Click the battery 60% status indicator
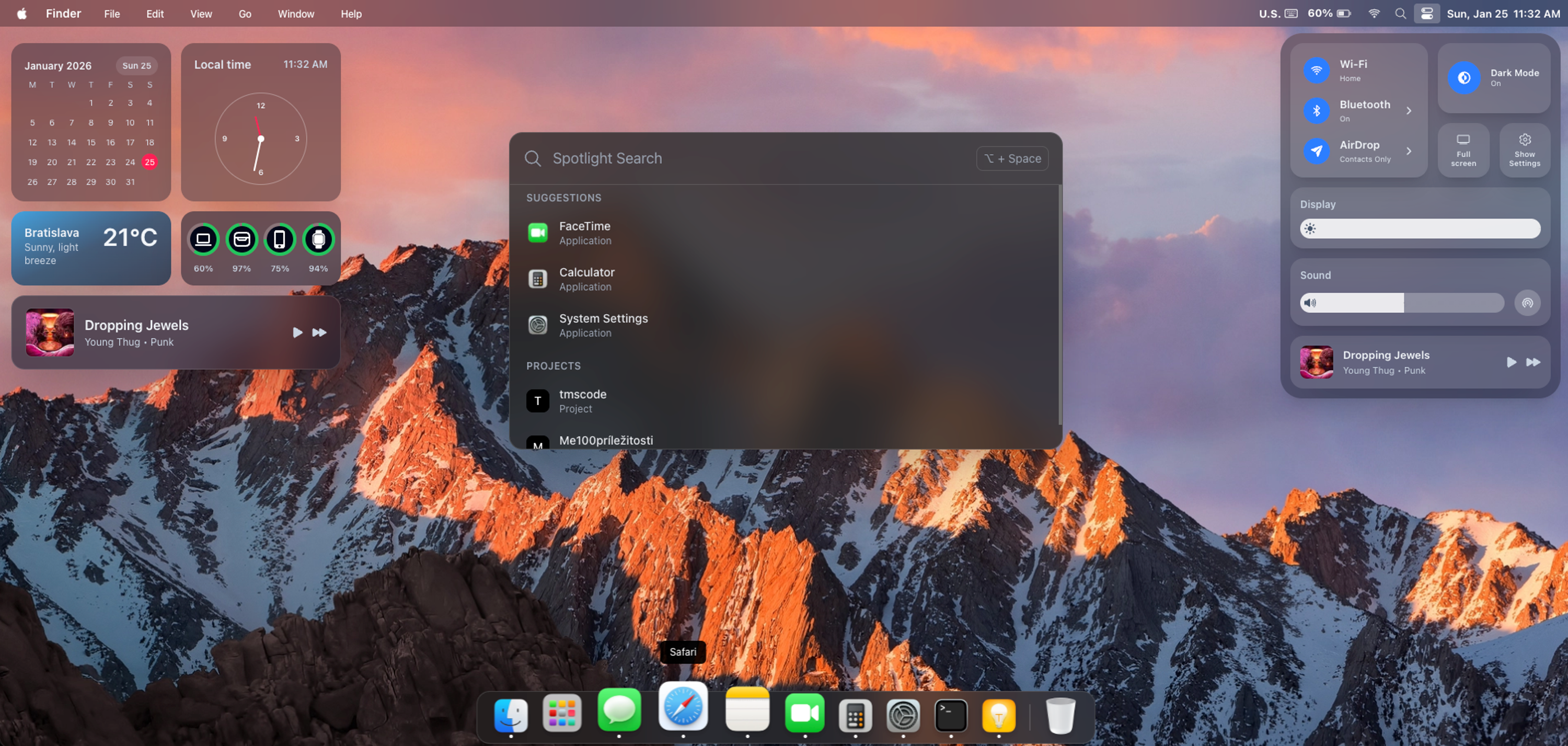This screenshot has width=1568, height=746. (x=1329, y=14)
